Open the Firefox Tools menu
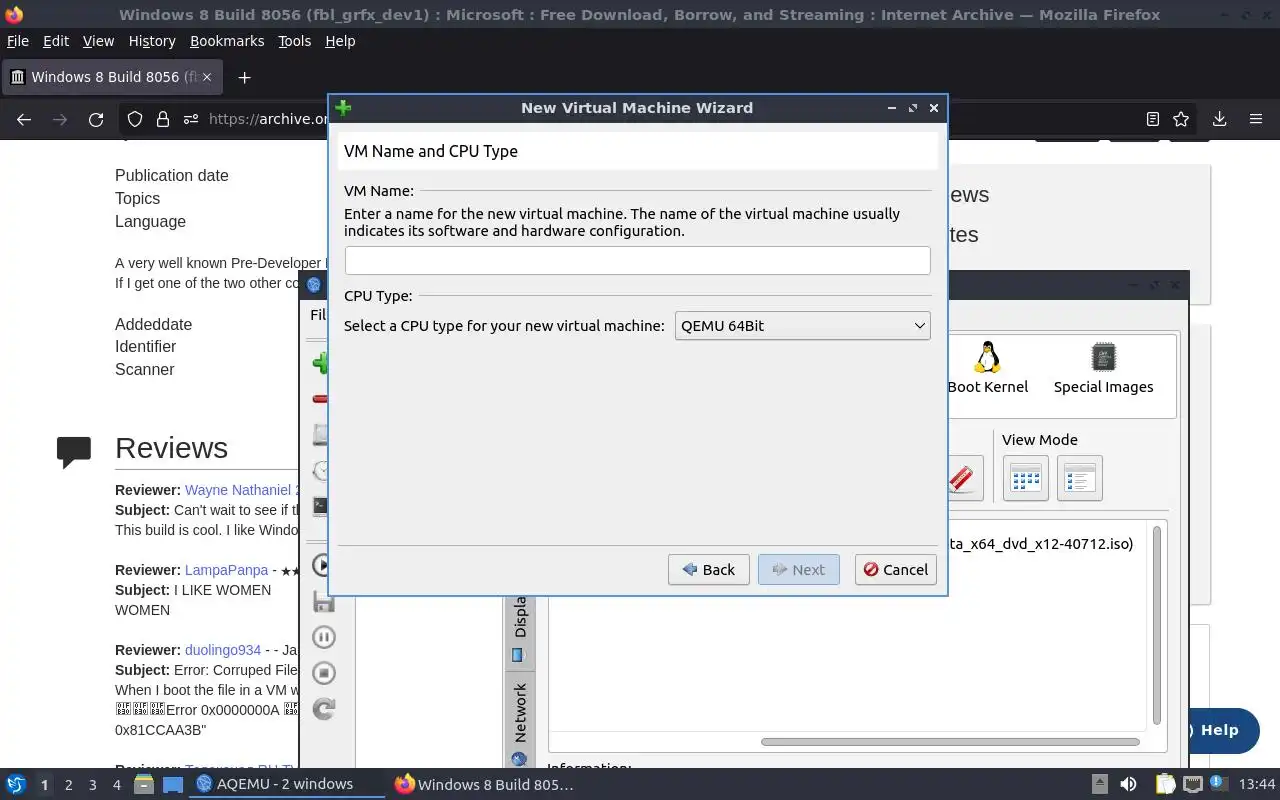 click(x=295, y=41)
